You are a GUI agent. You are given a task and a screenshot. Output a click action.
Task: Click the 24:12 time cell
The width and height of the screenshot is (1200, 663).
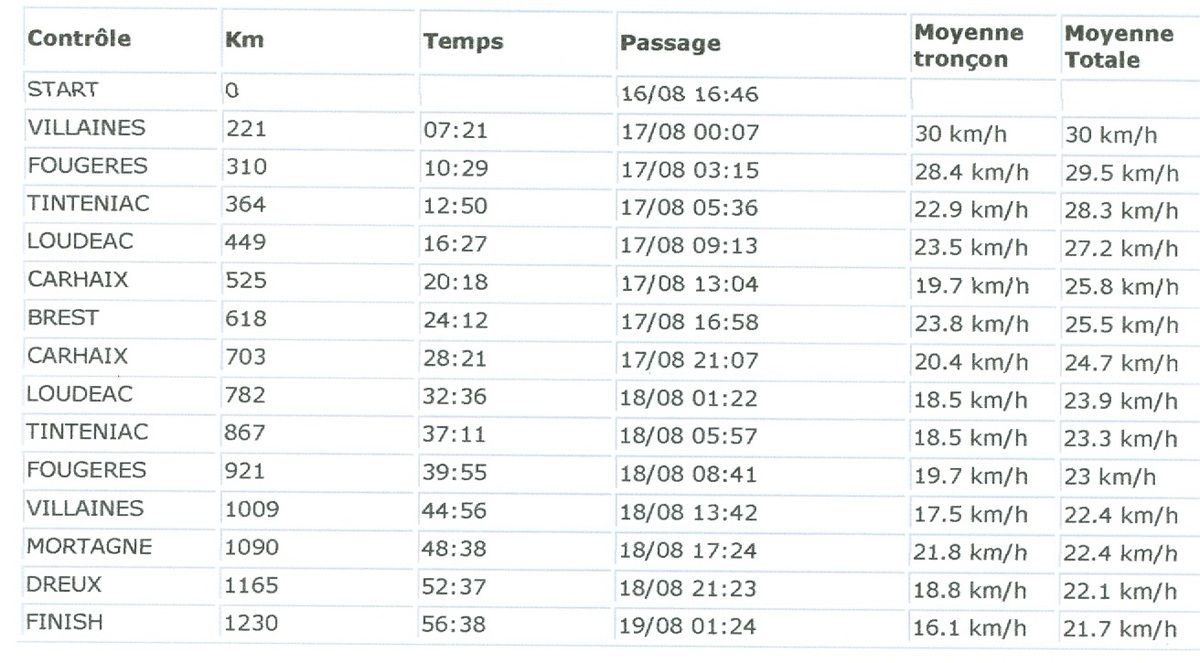pos(455,321)
